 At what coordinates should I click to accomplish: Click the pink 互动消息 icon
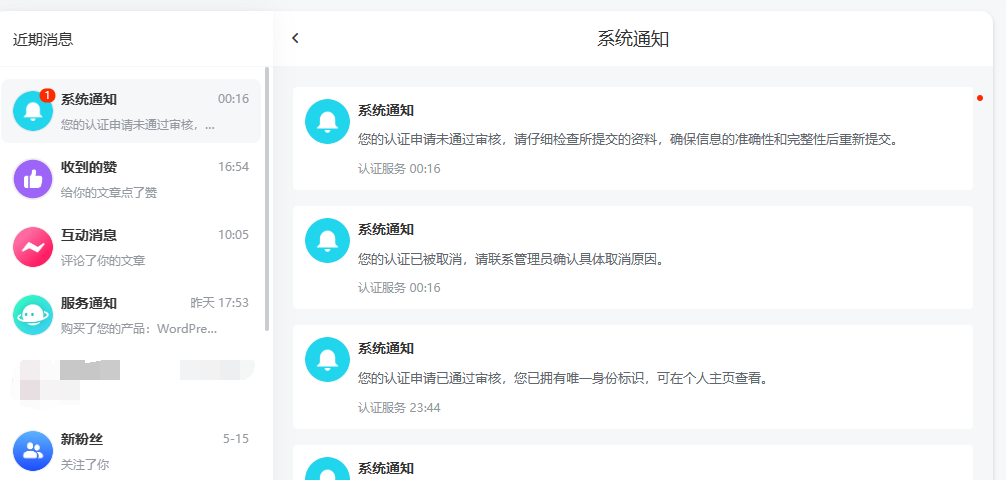[x=32, y=247]
